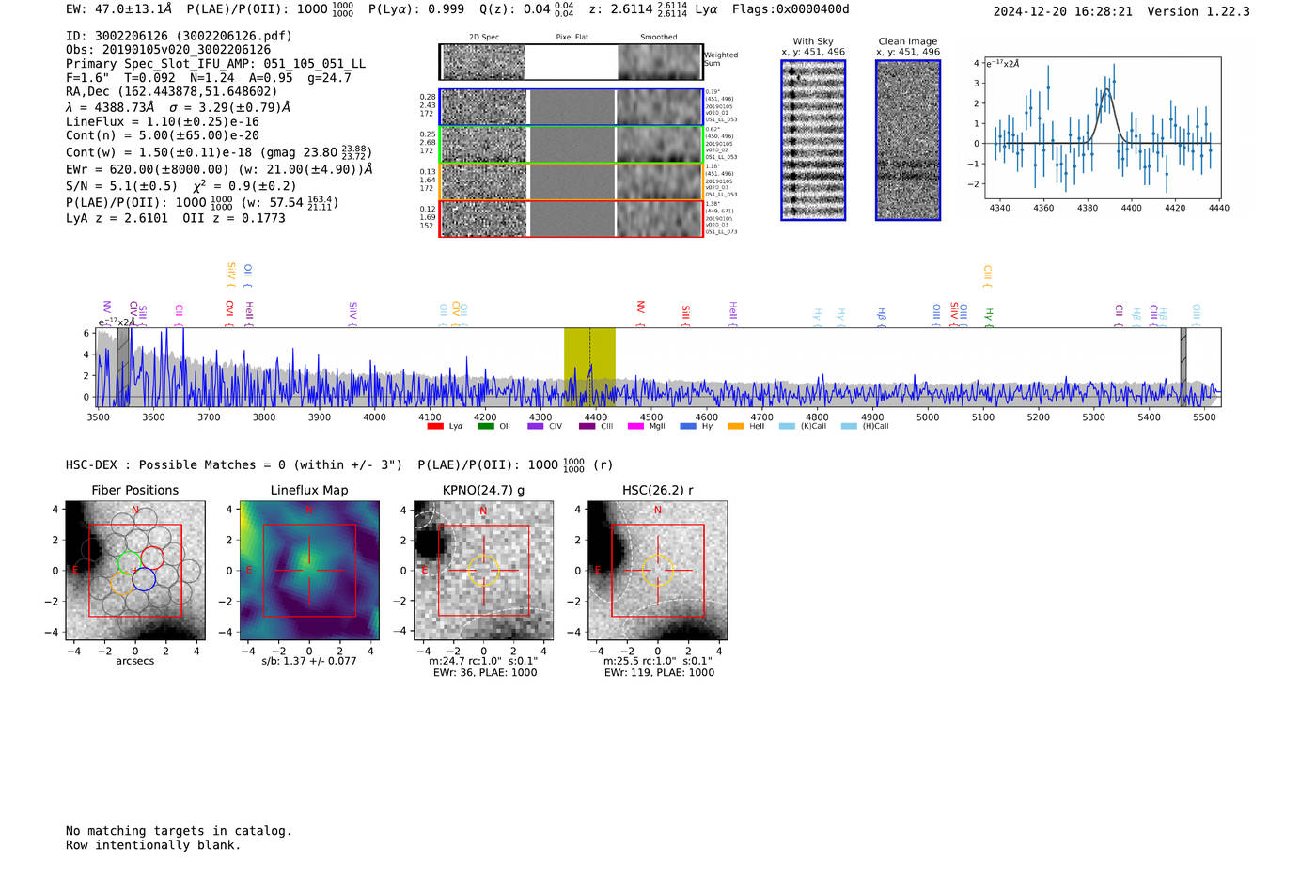Click the hatched gray band near 5460 Å

point(1183,367)
